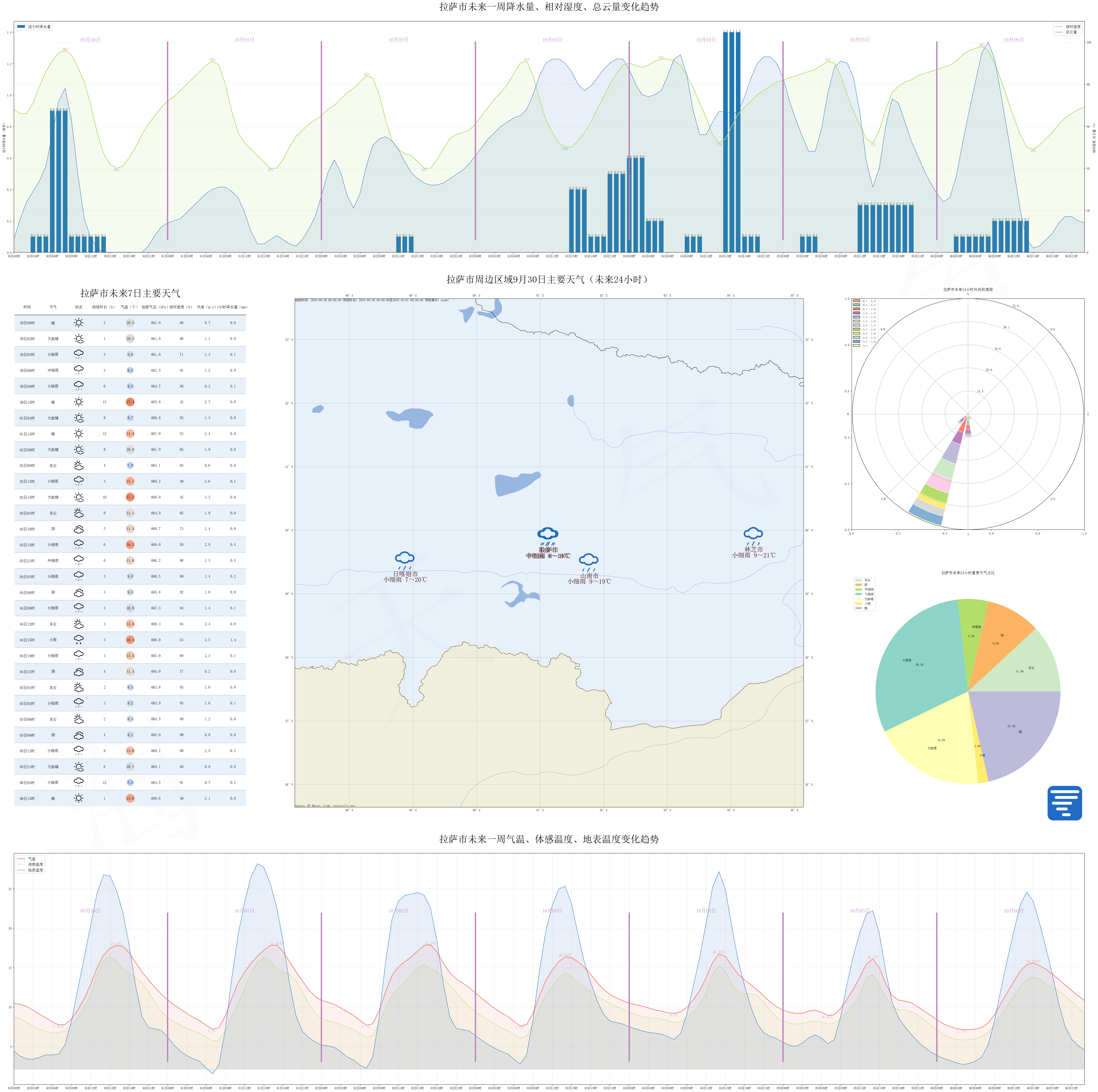
Task: Click the drizzle icon in the 03日21时 中细雨 row
Action: (x=79, y=560)
